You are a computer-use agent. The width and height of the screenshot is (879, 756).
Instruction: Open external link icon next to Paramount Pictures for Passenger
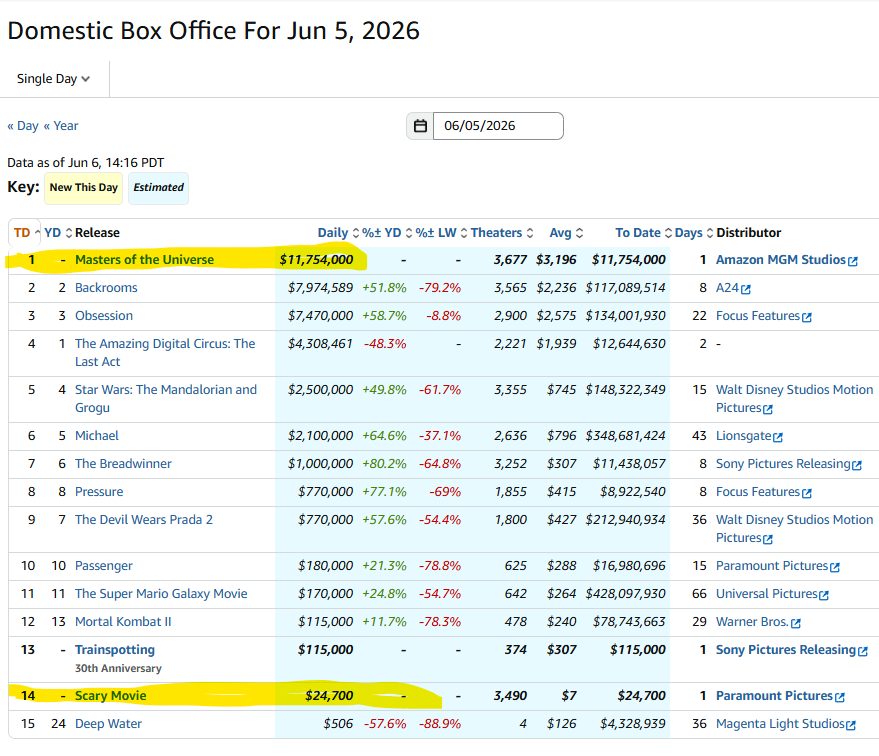pyautogui.click(x=834, y=567)
